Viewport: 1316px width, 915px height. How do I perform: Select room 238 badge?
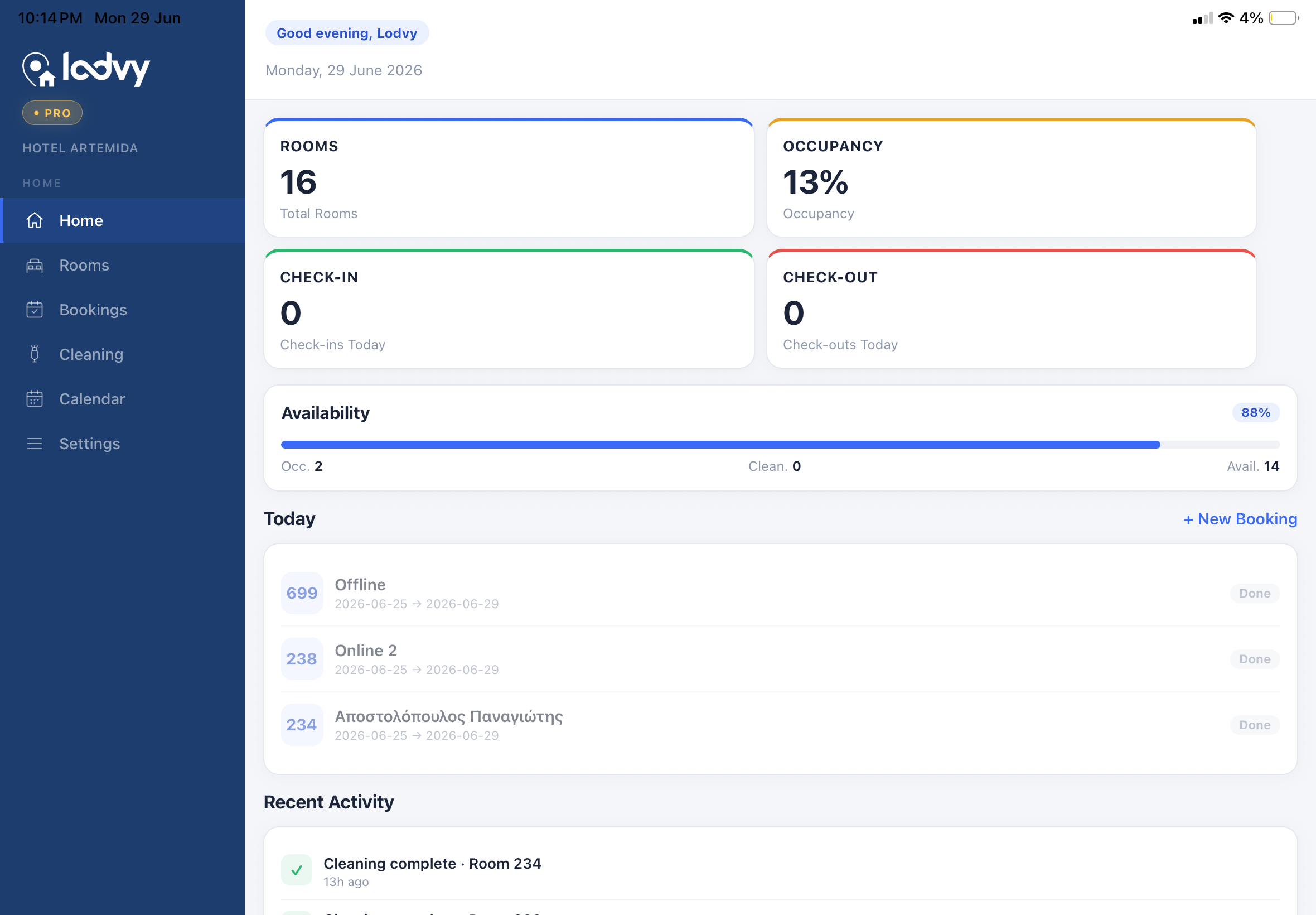(x=302, y=659)
